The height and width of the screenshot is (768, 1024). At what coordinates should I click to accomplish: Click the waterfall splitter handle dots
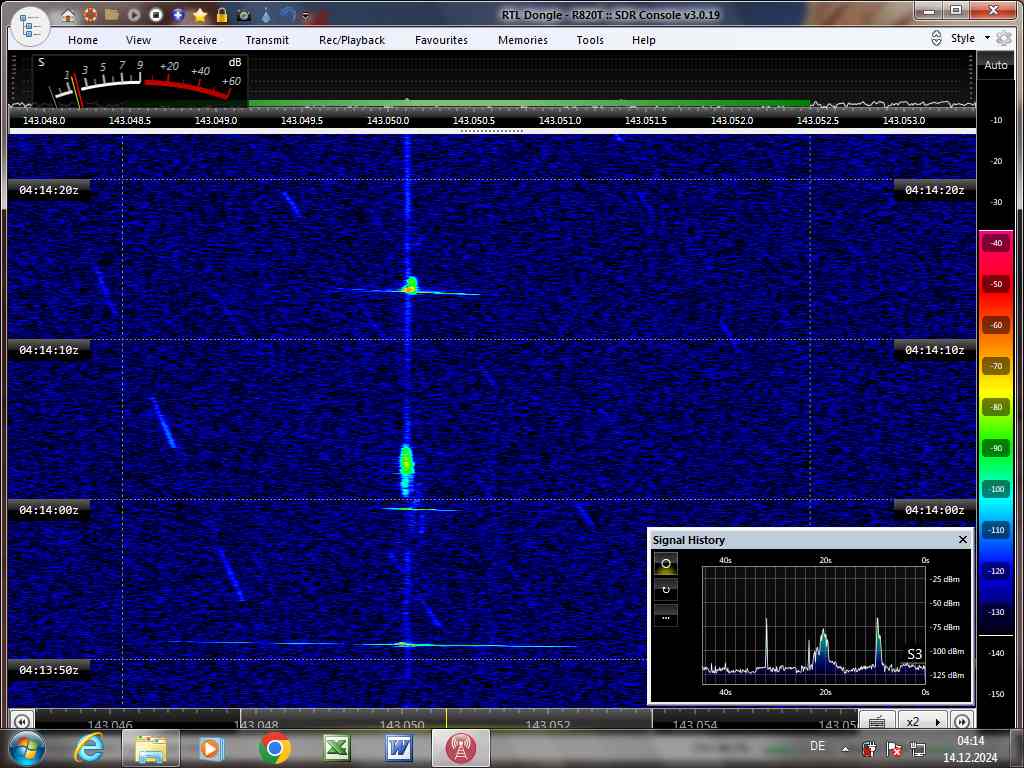(x=492, y=131)
